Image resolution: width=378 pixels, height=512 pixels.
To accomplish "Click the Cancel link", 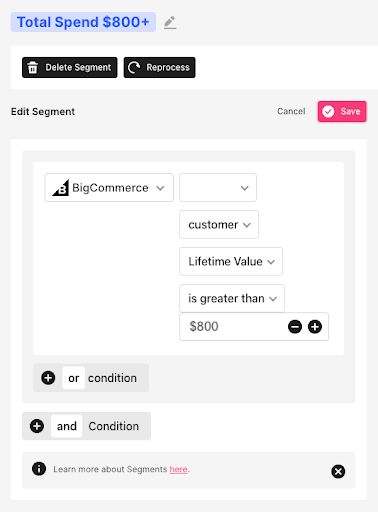I will pos(291,111).
